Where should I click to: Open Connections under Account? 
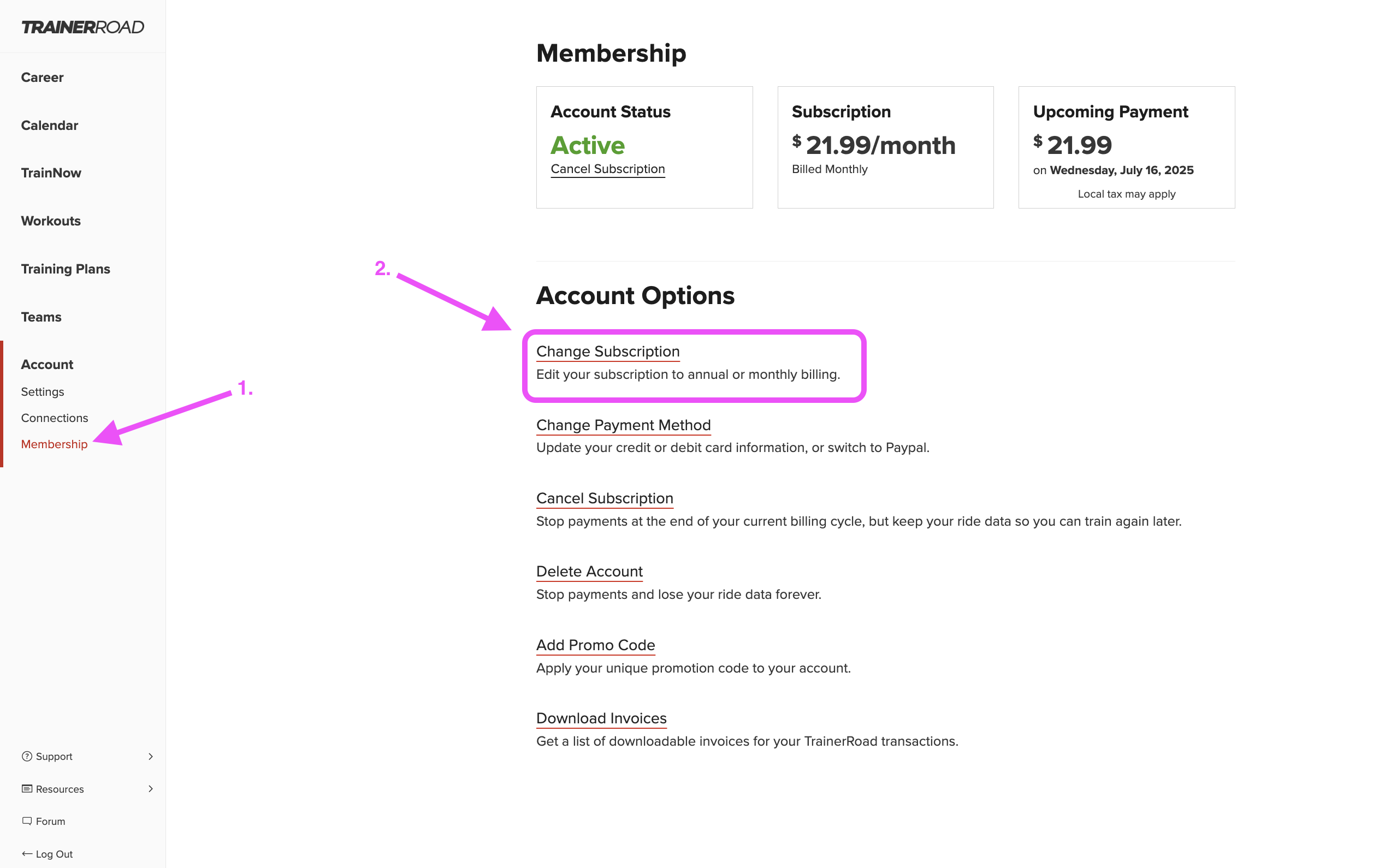pos(55,418)
